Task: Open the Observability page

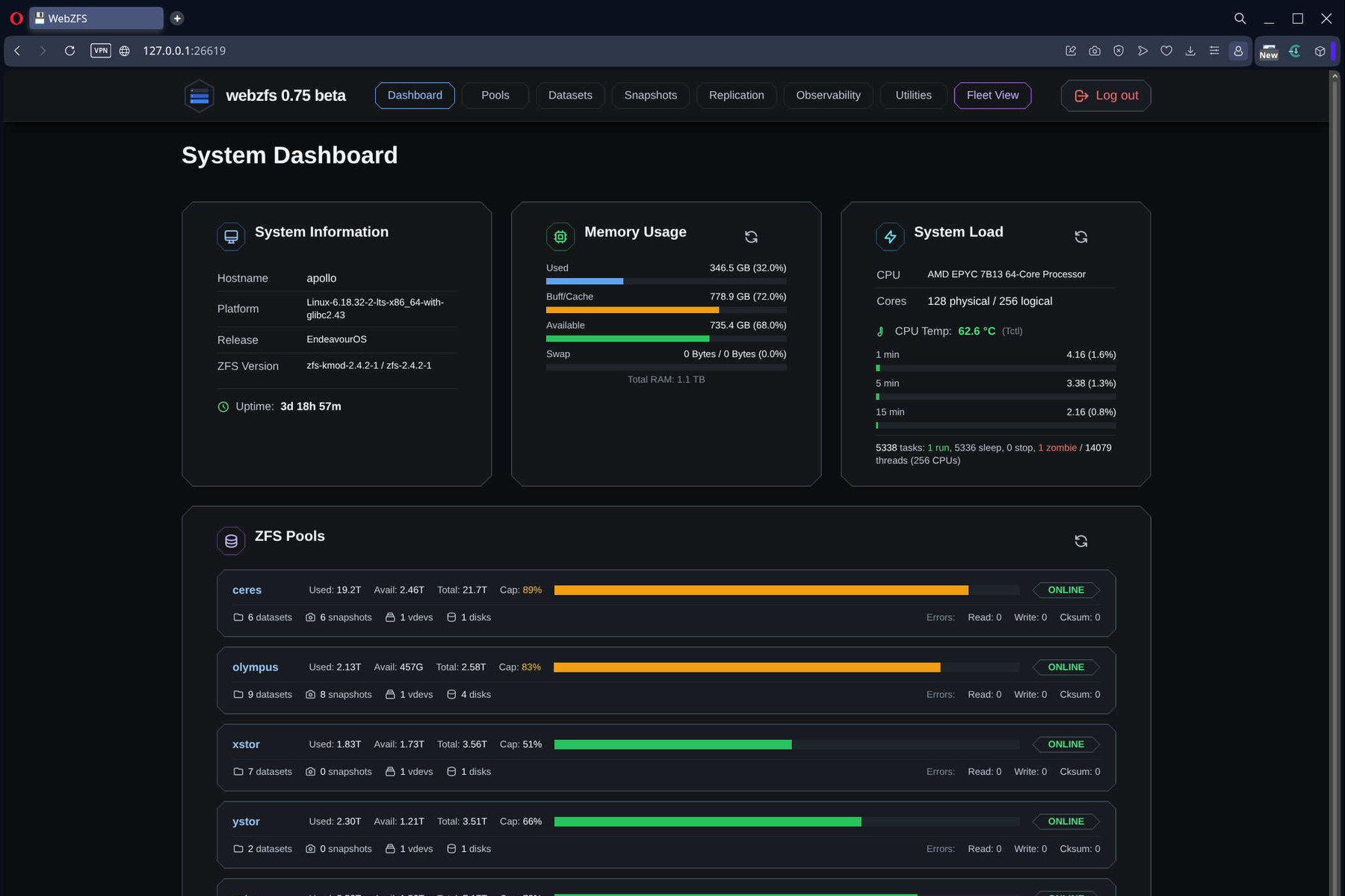Action: pos(829,96)
